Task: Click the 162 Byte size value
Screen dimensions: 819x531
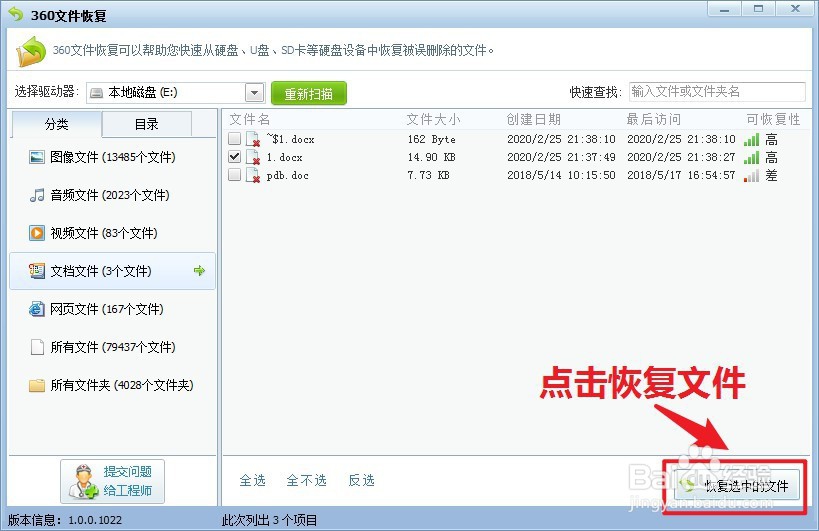Action: [x=431, y=139]
